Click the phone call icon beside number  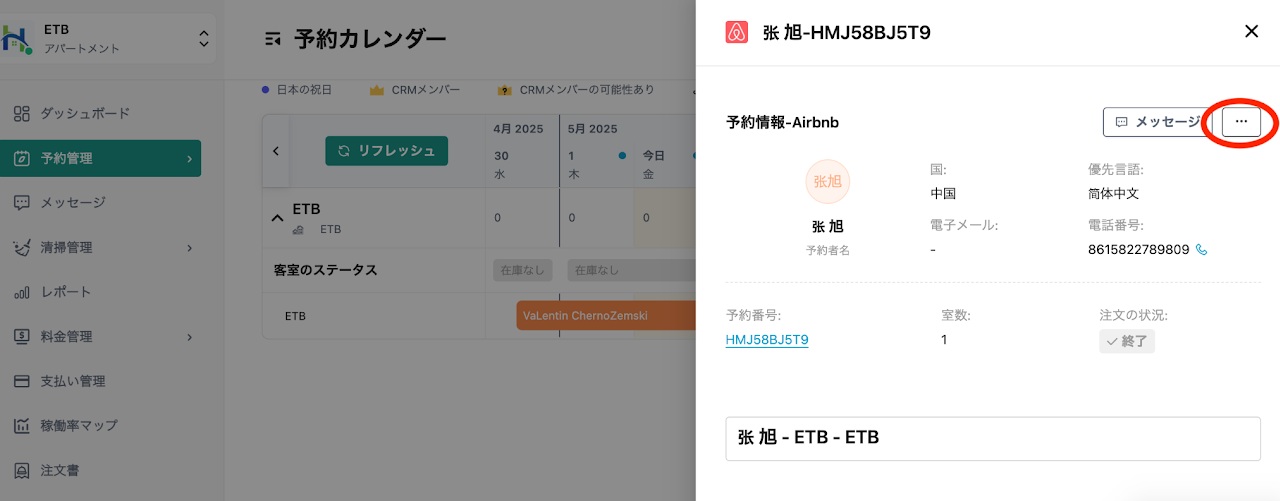coord(1202,250)
